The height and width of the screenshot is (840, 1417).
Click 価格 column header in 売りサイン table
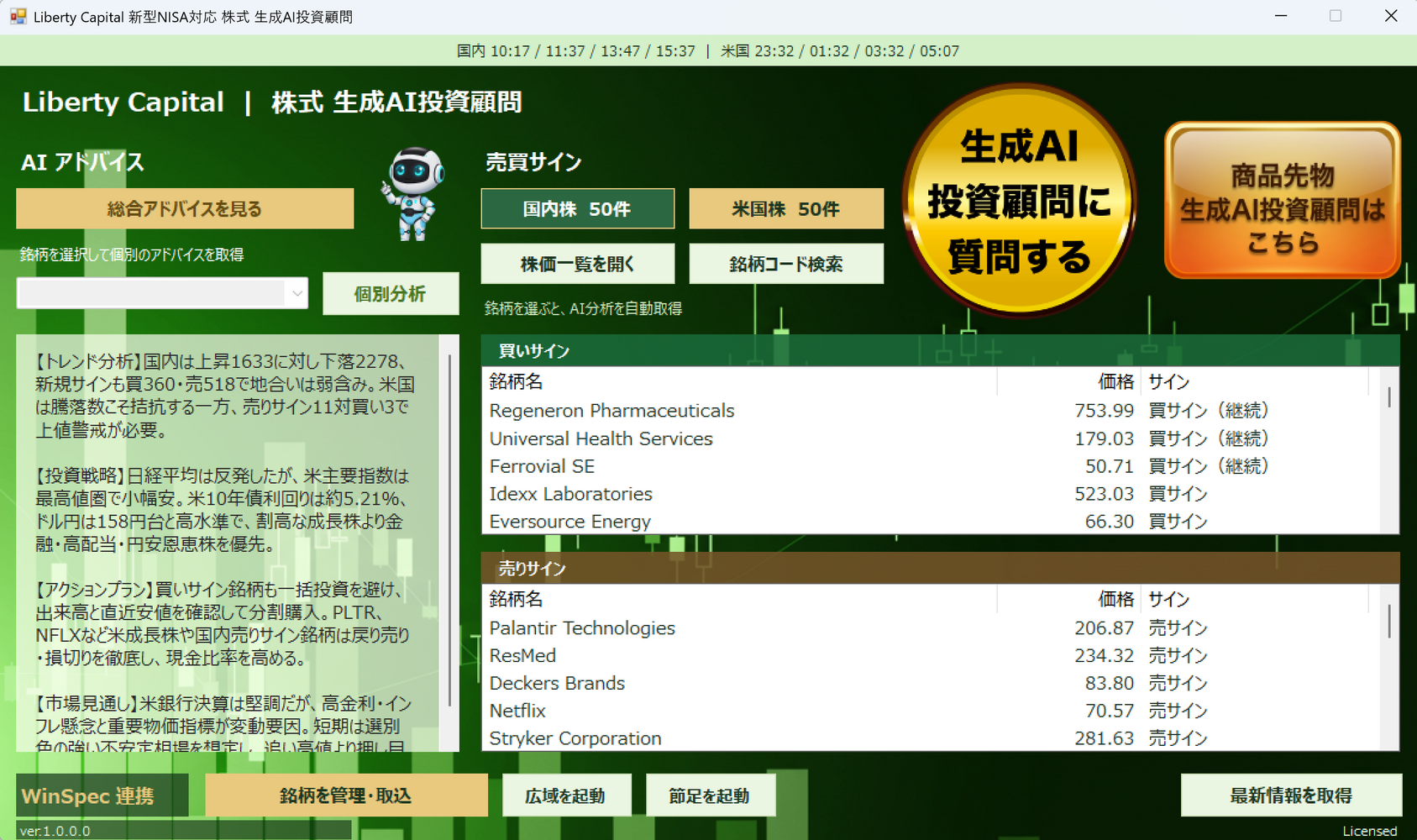click(x=1068, y=600)
